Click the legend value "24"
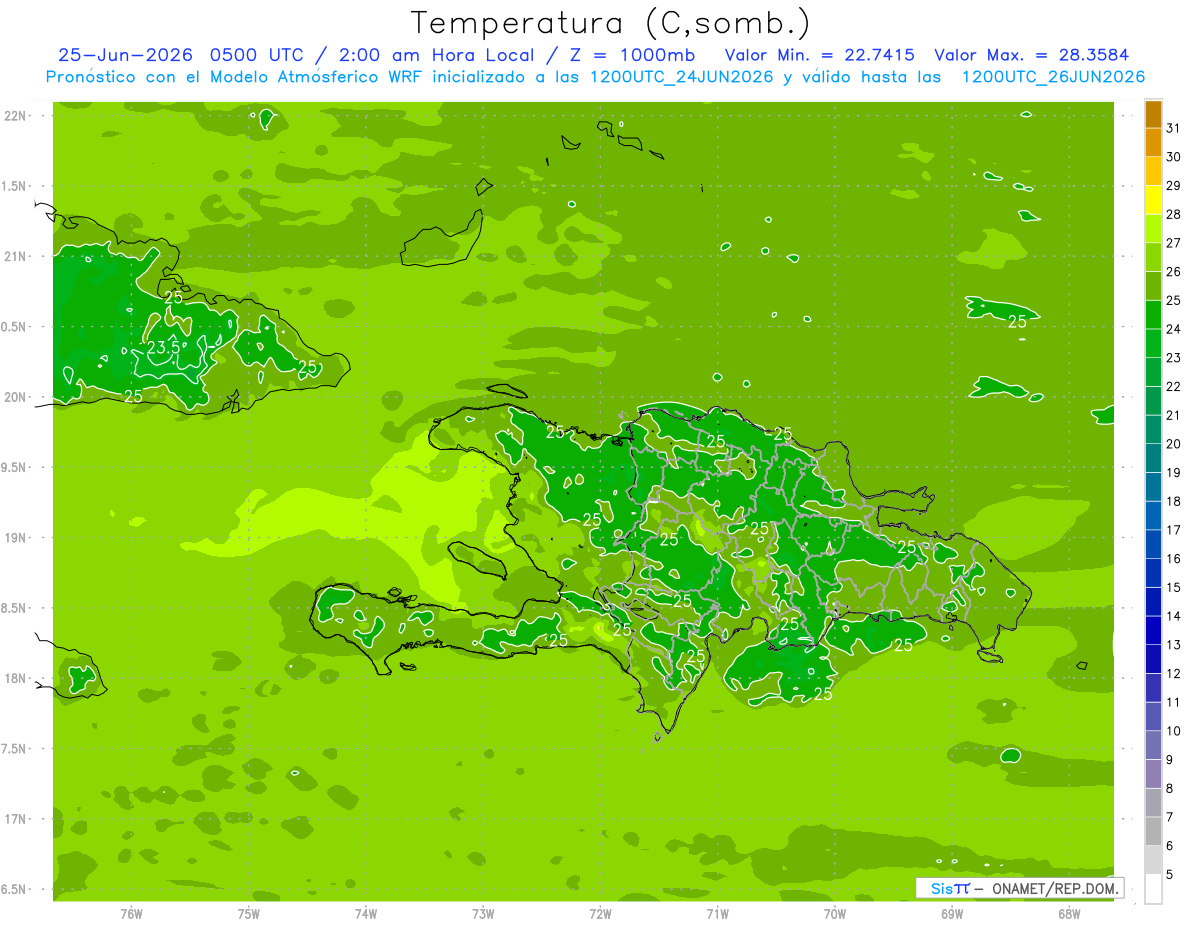Screen dimensions: 1200x927 pos(1173,329)
